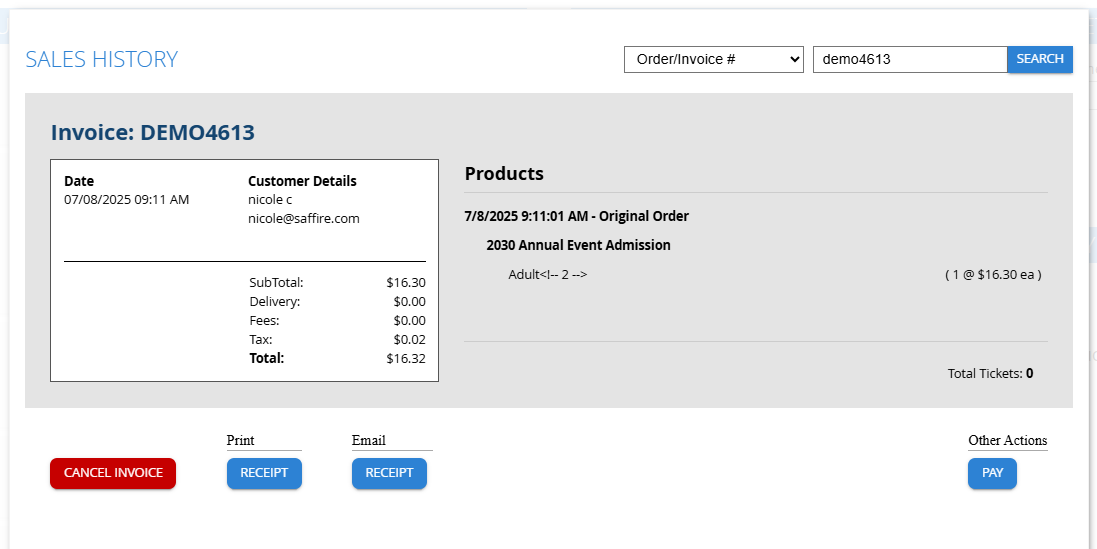Click the search field containing demo4613
The height and width of the screenshot is (549, 1097).
click(x=909, y=59)
